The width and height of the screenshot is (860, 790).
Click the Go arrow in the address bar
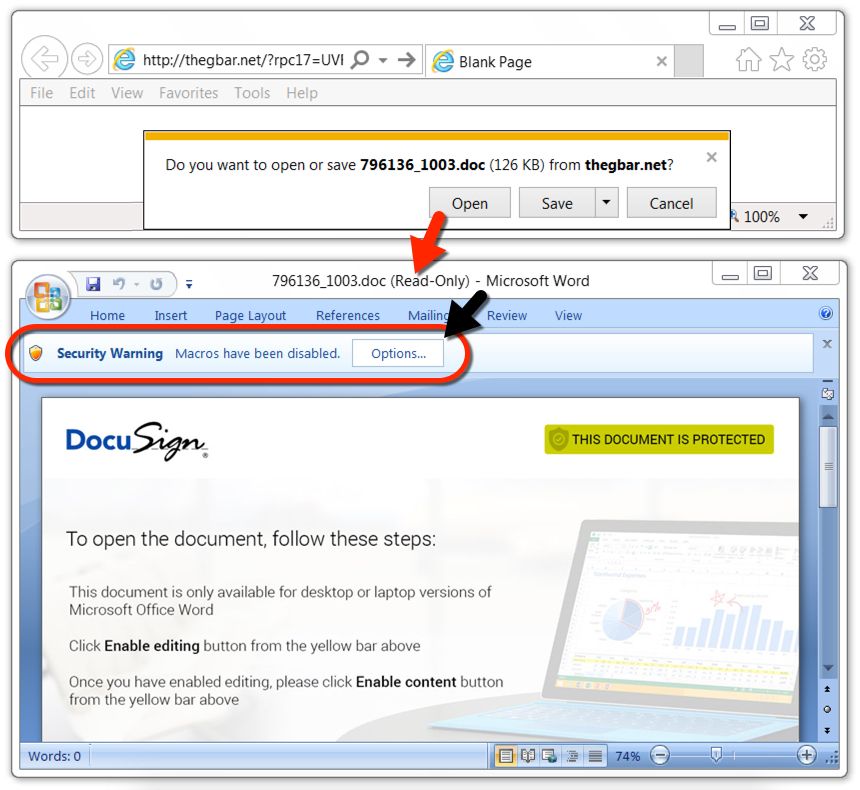point(406,59)
